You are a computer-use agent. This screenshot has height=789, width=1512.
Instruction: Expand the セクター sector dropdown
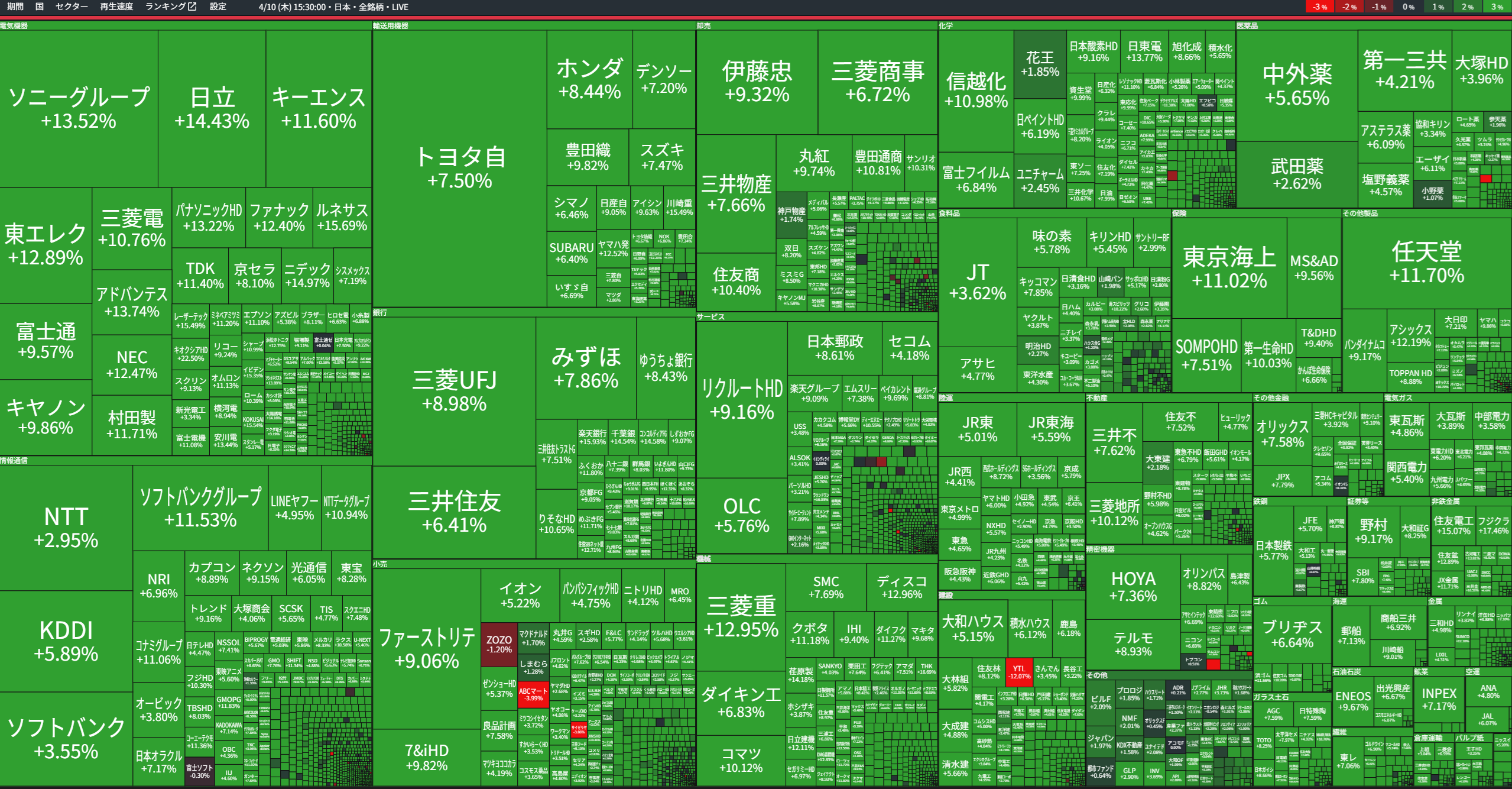coord(72,7)
